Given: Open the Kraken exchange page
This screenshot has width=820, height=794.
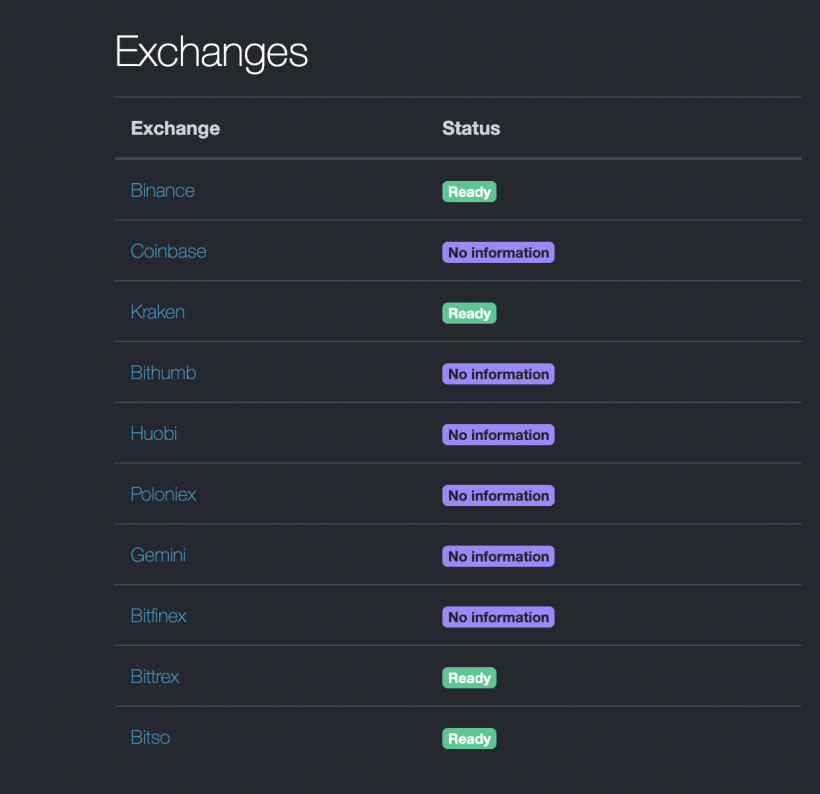Looking at the screenshot, I should [x=157, y=312].
